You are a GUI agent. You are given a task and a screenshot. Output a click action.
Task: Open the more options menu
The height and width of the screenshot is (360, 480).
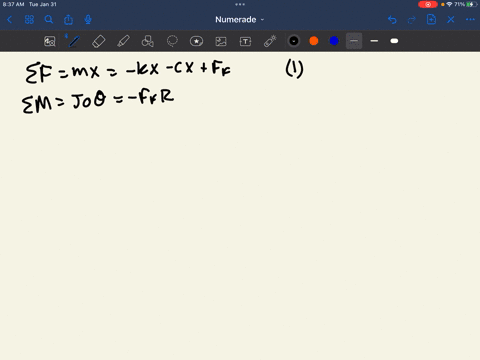click(470, 20)
